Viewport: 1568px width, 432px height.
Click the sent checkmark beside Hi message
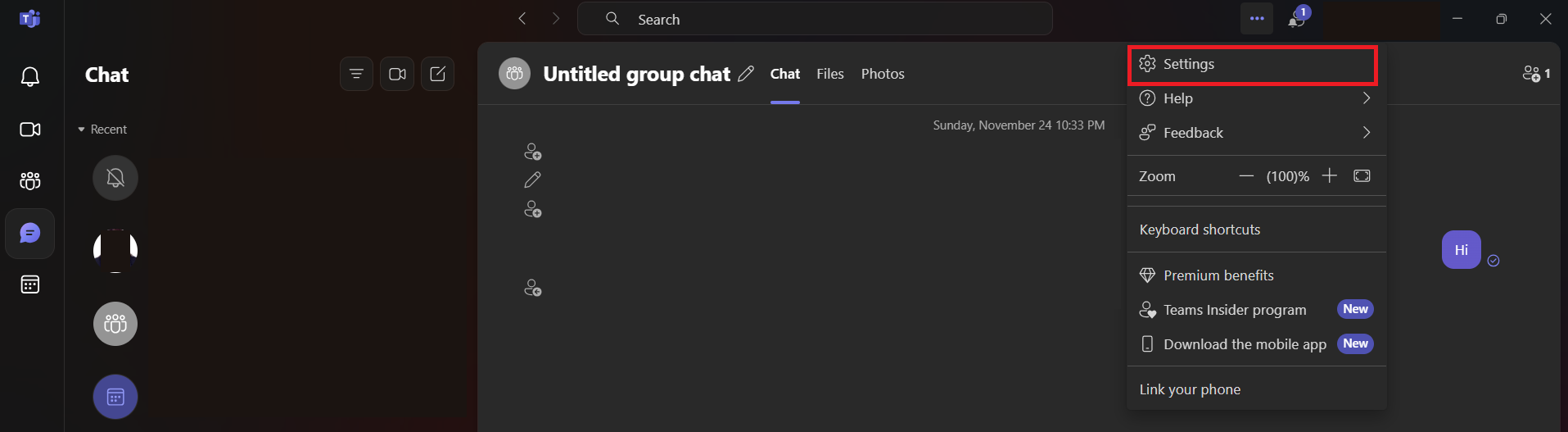point(1493,261)
